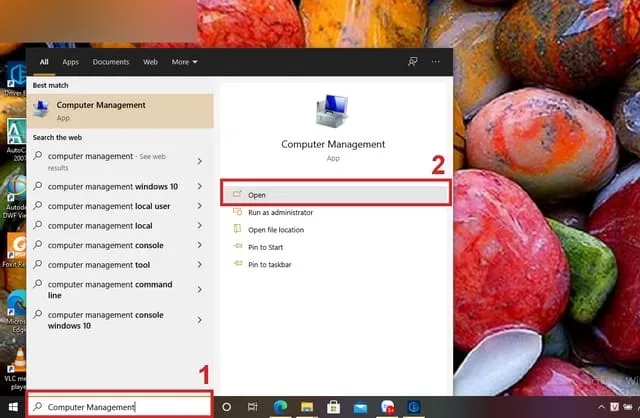
Task: Select the Autodesk DWF Viewer desktop shortcut
Action: [x=15, y=196]
